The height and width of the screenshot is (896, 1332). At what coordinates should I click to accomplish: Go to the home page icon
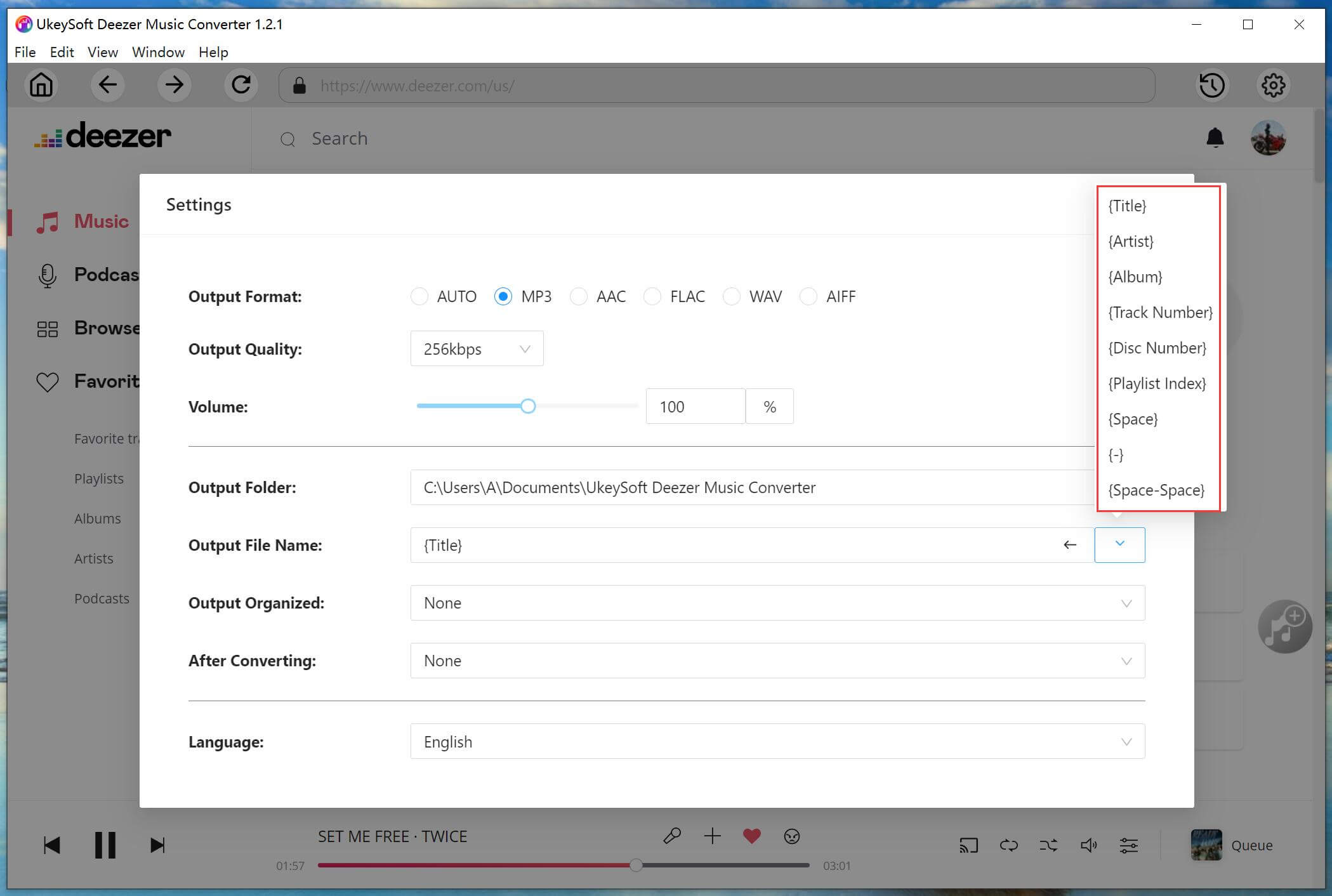[41, 85]
